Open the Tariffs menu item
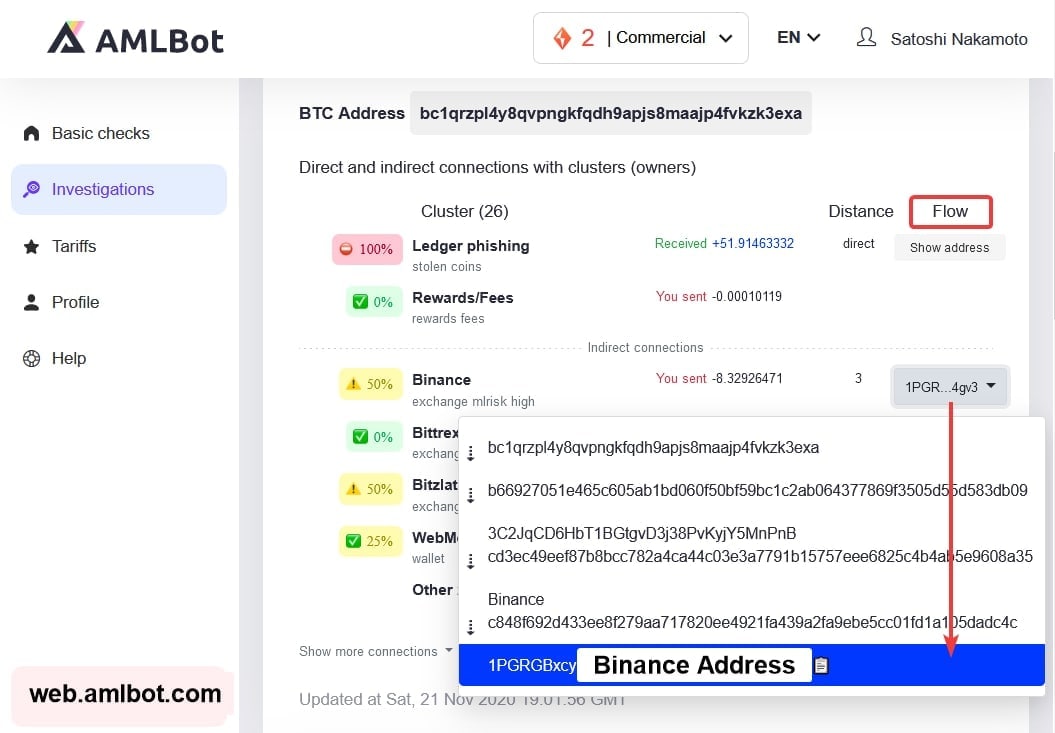 74,246
